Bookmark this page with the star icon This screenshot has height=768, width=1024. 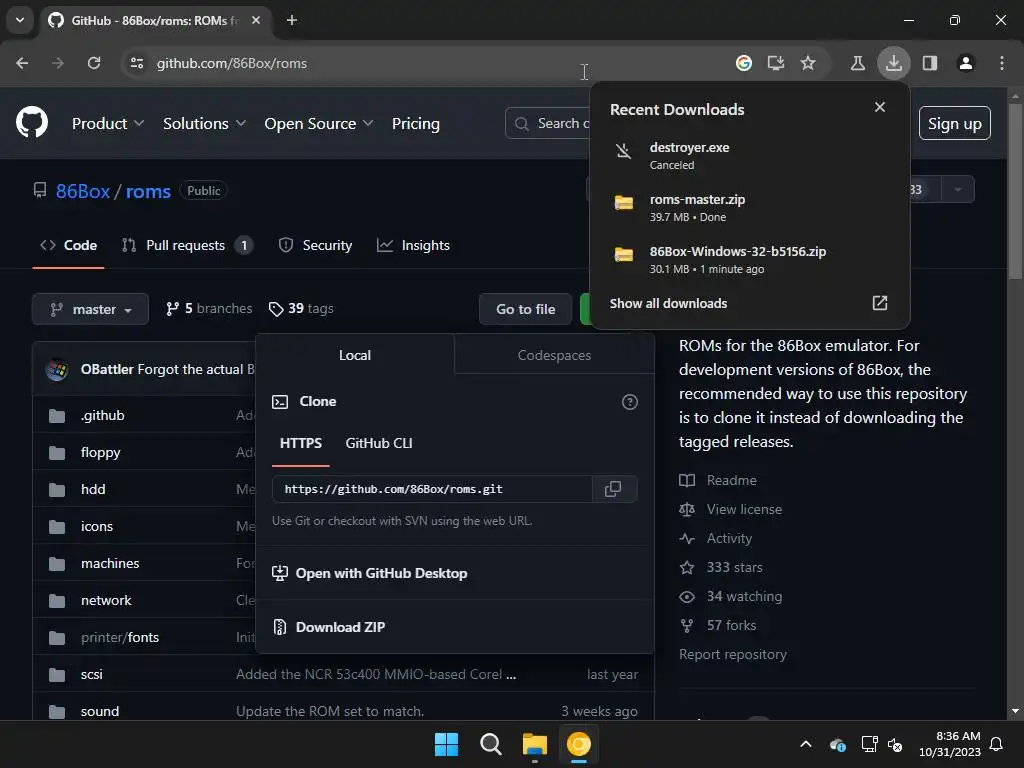pos(808,63)
